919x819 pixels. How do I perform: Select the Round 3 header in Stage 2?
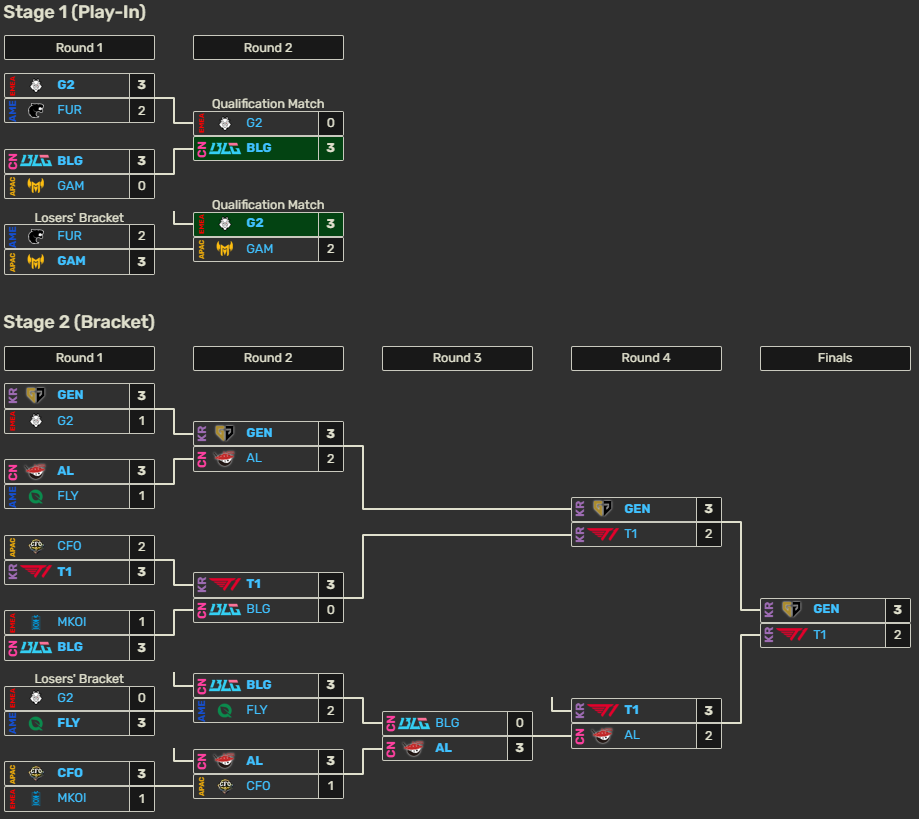tap(457, 358)
